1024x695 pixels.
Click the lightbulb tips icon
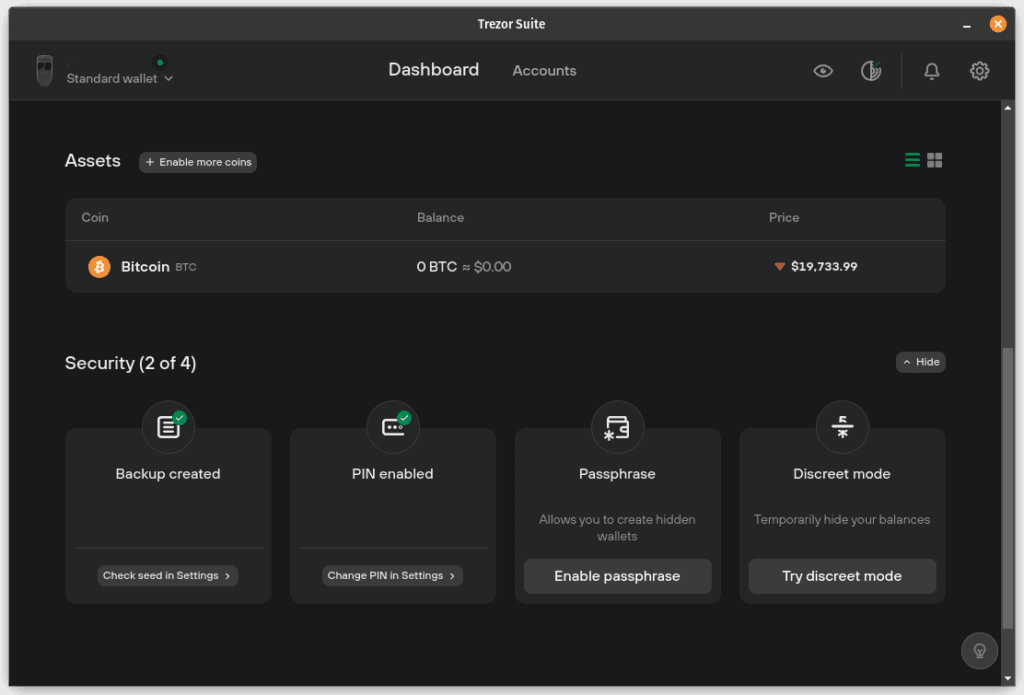979,650
